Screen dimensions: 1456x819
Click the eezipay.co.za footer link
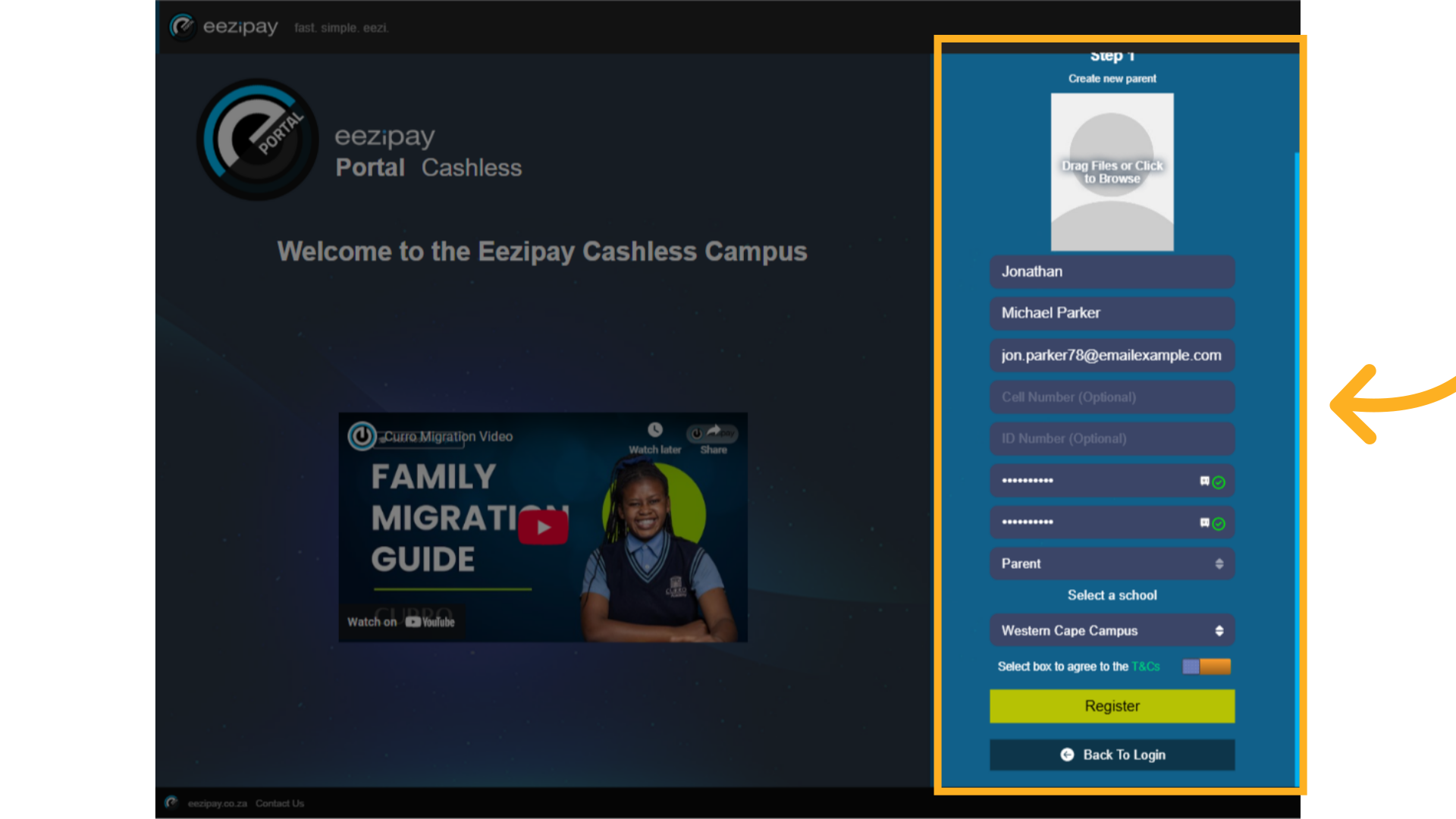(217, 803)
